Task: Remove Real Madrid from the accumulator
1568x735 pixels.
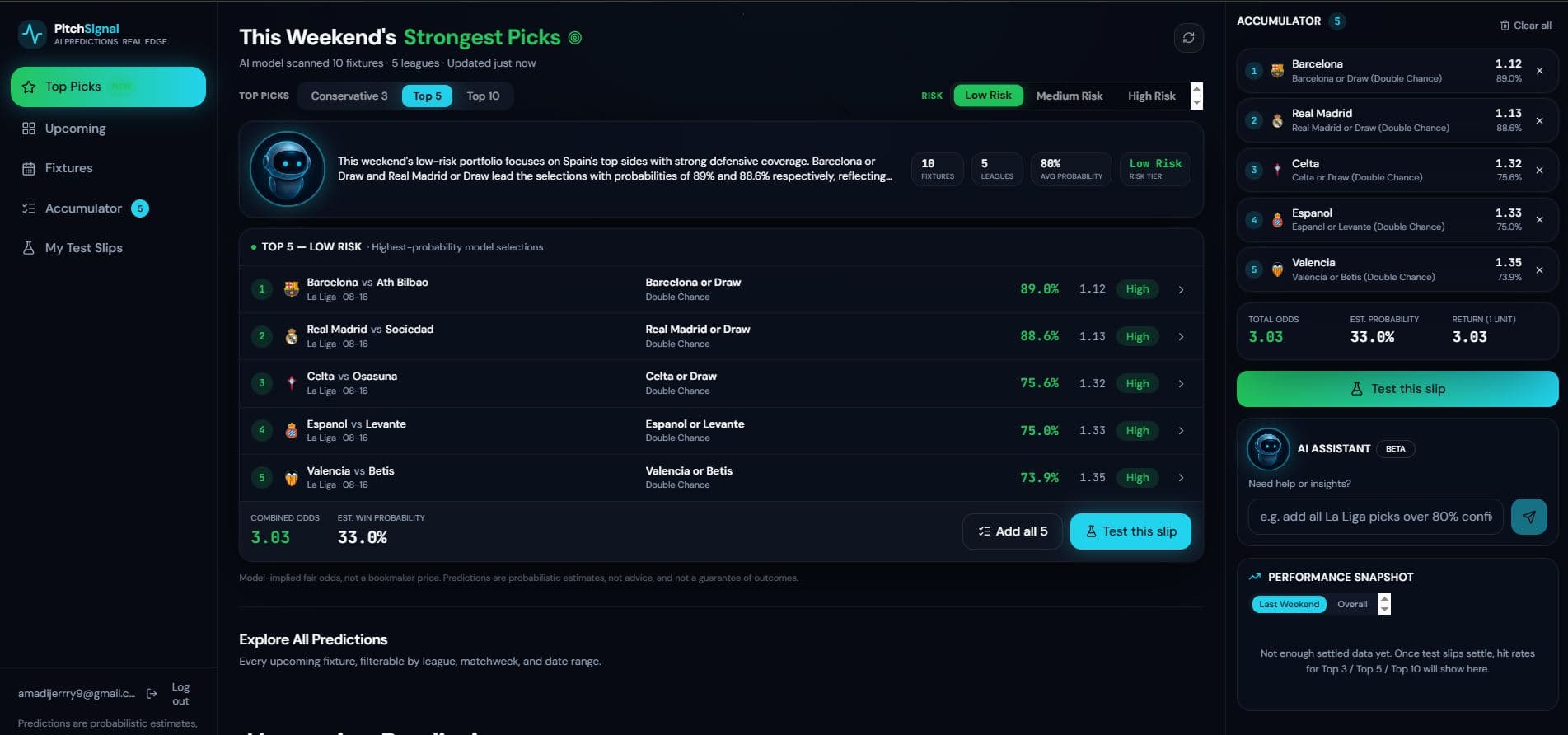Action: click(x=1539, y=120)
